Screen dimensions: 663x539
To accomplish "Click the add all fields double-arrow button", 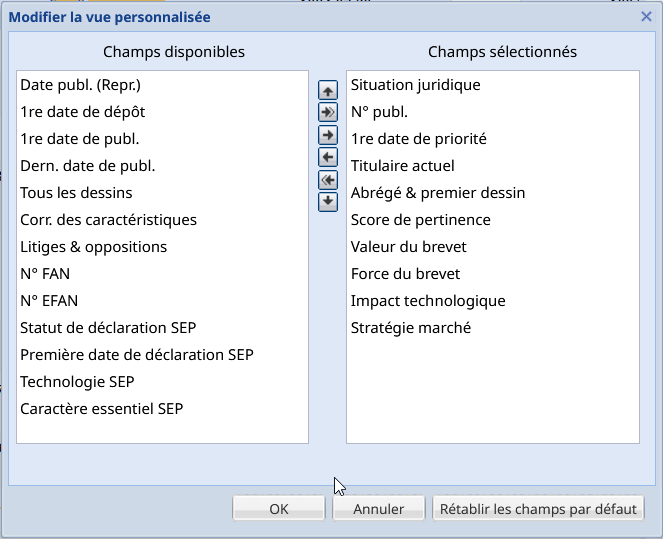I will 327,112.
